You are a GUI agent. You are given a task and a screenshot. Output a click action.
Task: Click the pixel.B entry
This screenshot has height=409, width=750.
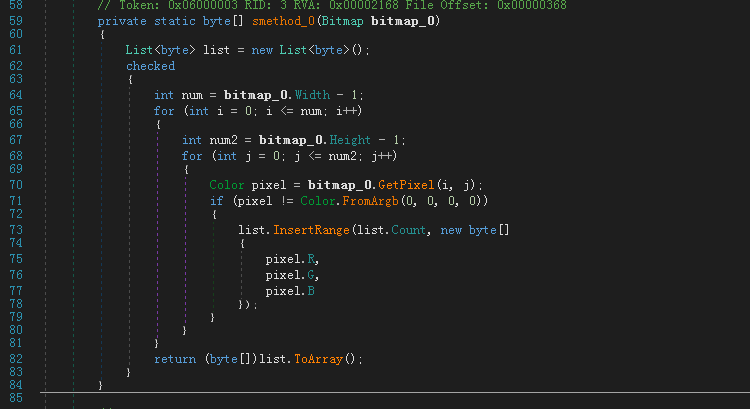(290, 291)
